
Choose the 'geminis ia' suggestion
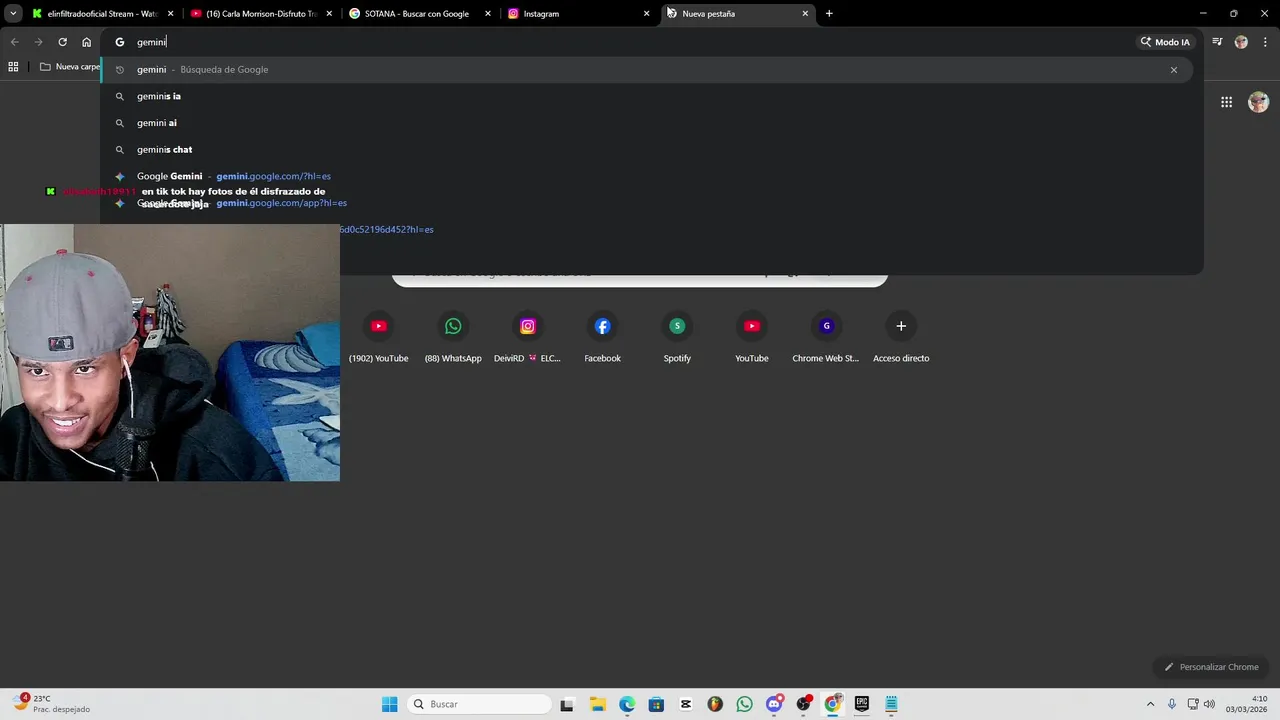point(646,96)
